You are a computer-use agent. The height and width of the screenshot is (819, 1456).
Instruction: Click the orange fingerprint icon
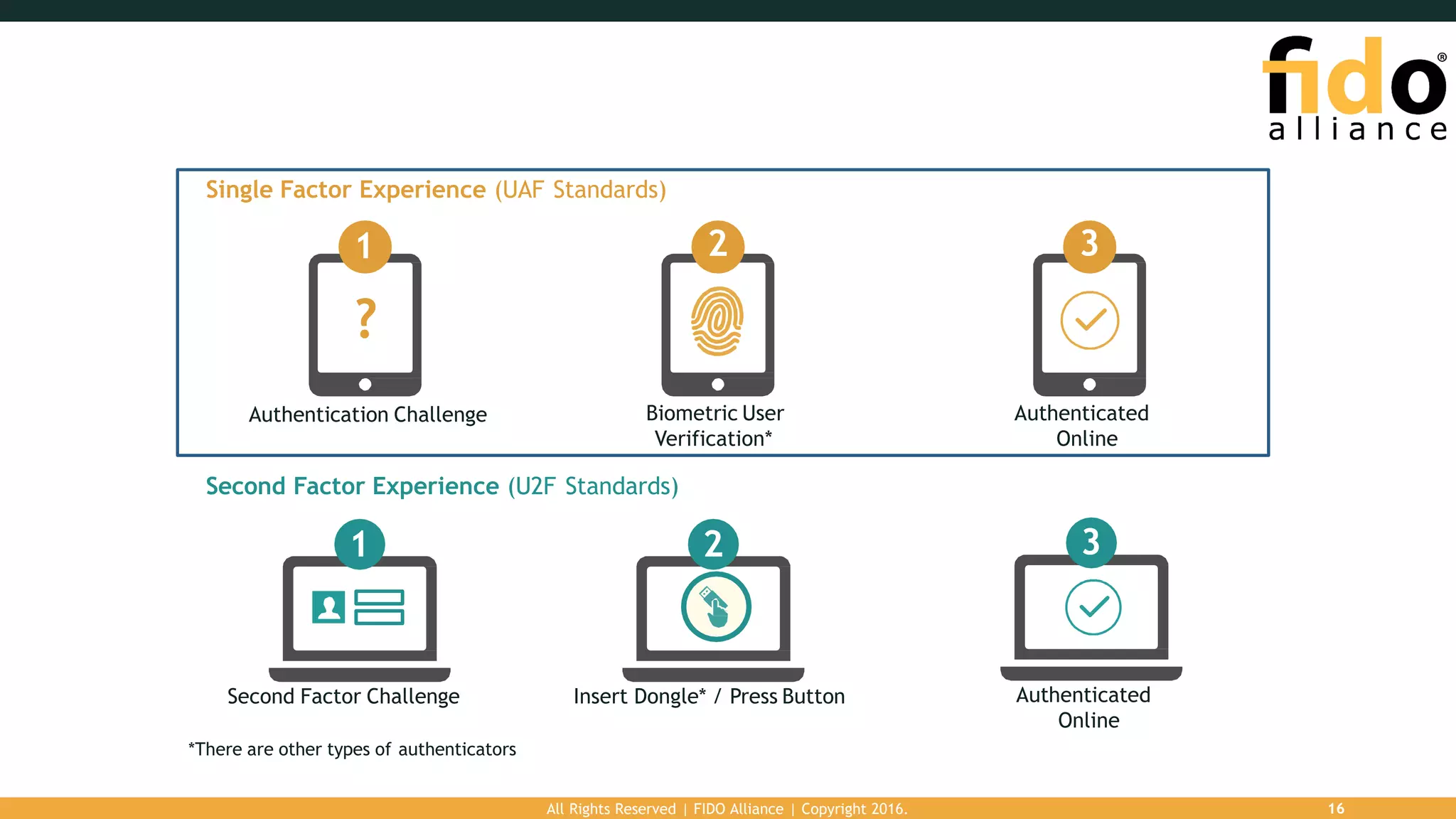pos(717,321)
